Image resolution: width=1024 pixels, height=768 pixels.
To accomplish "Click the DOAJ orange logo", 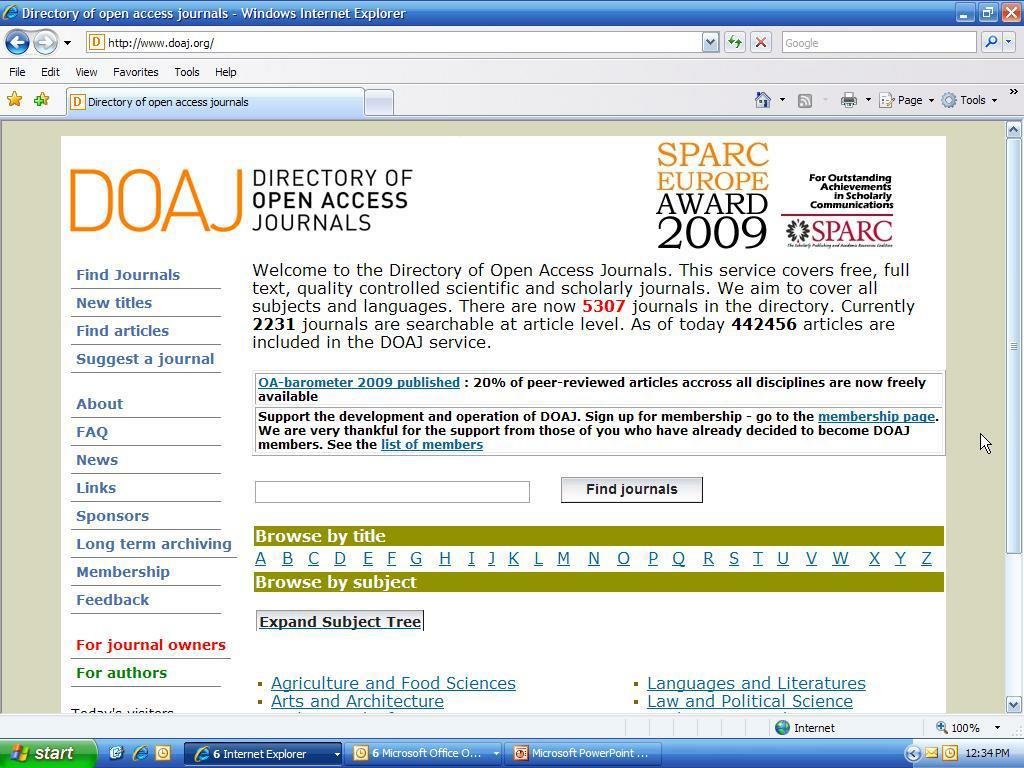I will (x=155, y=200).
